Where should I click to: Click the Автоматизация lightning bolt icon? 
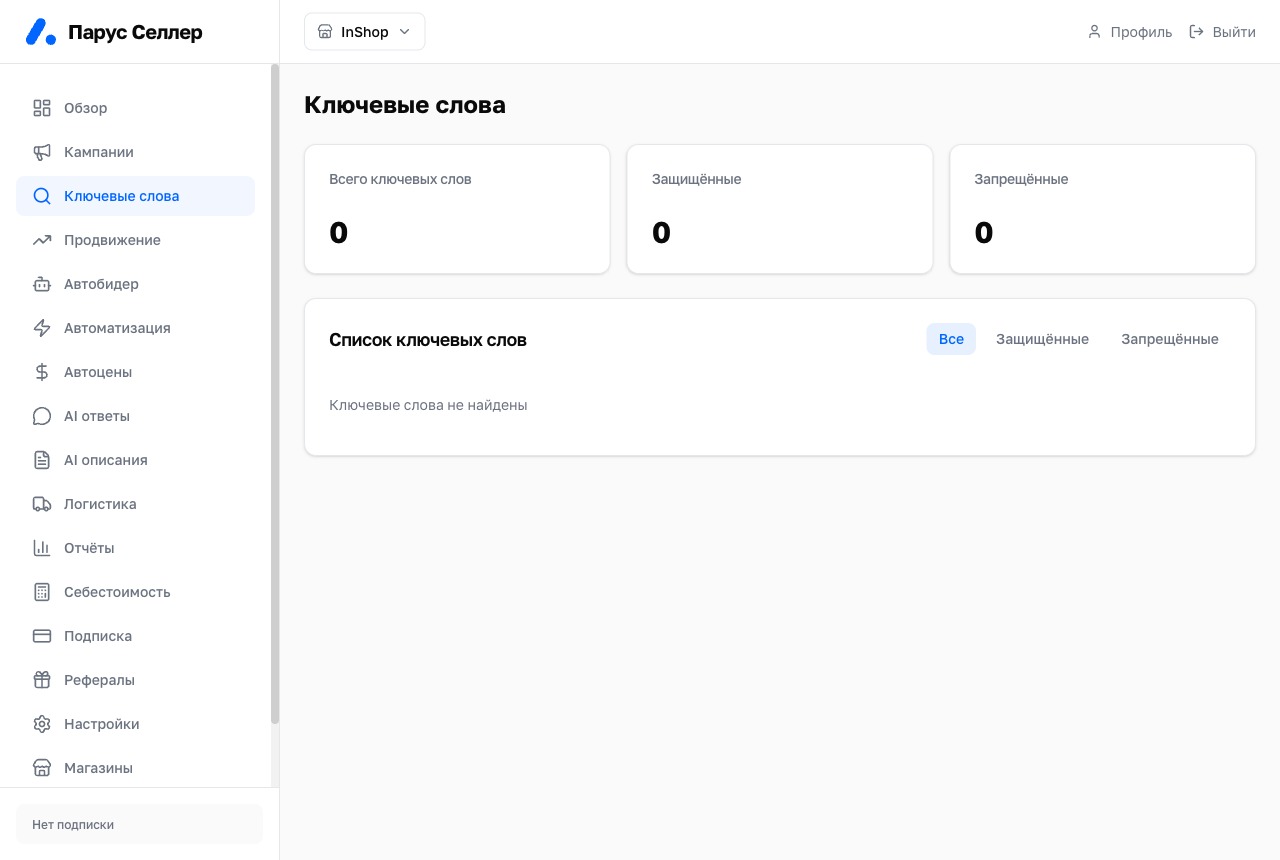coord(42,328)
